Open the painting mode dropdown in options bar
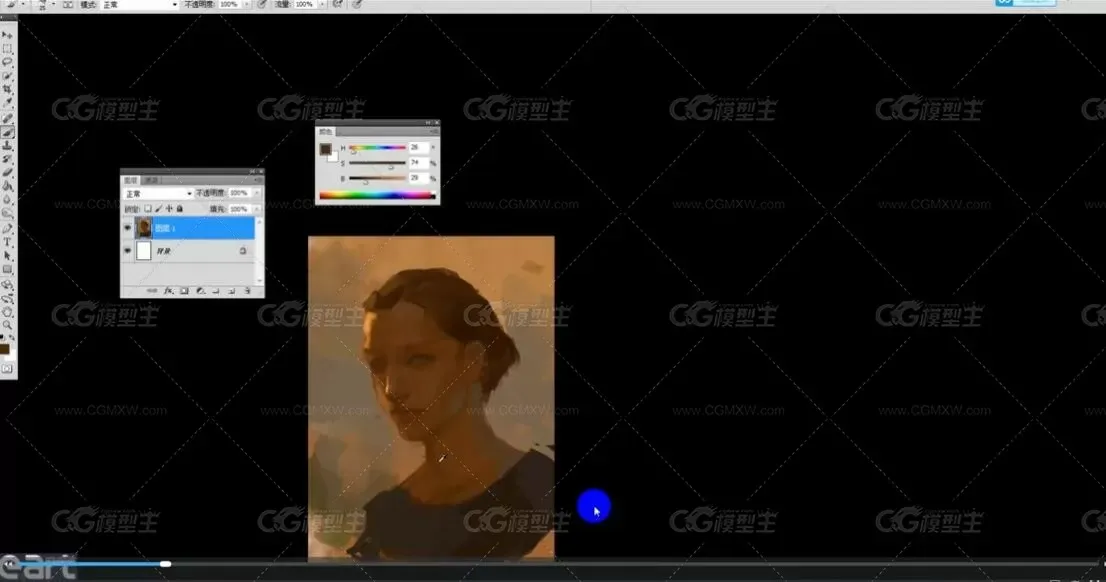The width and height of the screenshot is (1106, 582). 140,4
